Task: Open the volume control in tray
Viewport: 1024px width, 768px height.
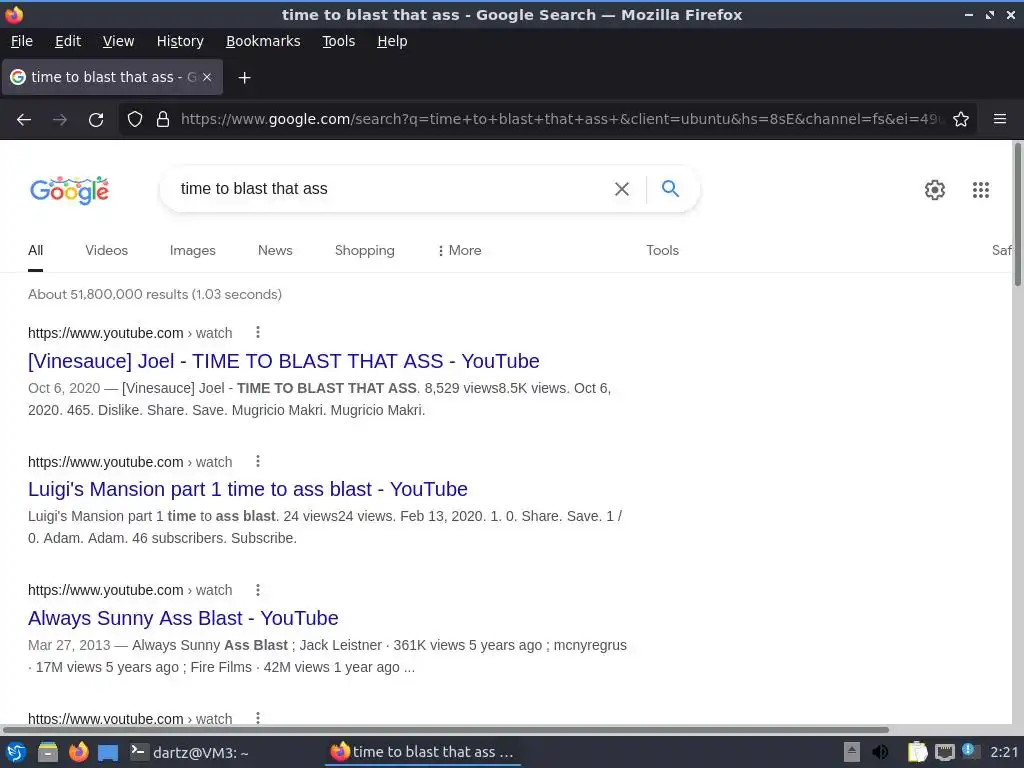Action: click(x=881, y=752)
